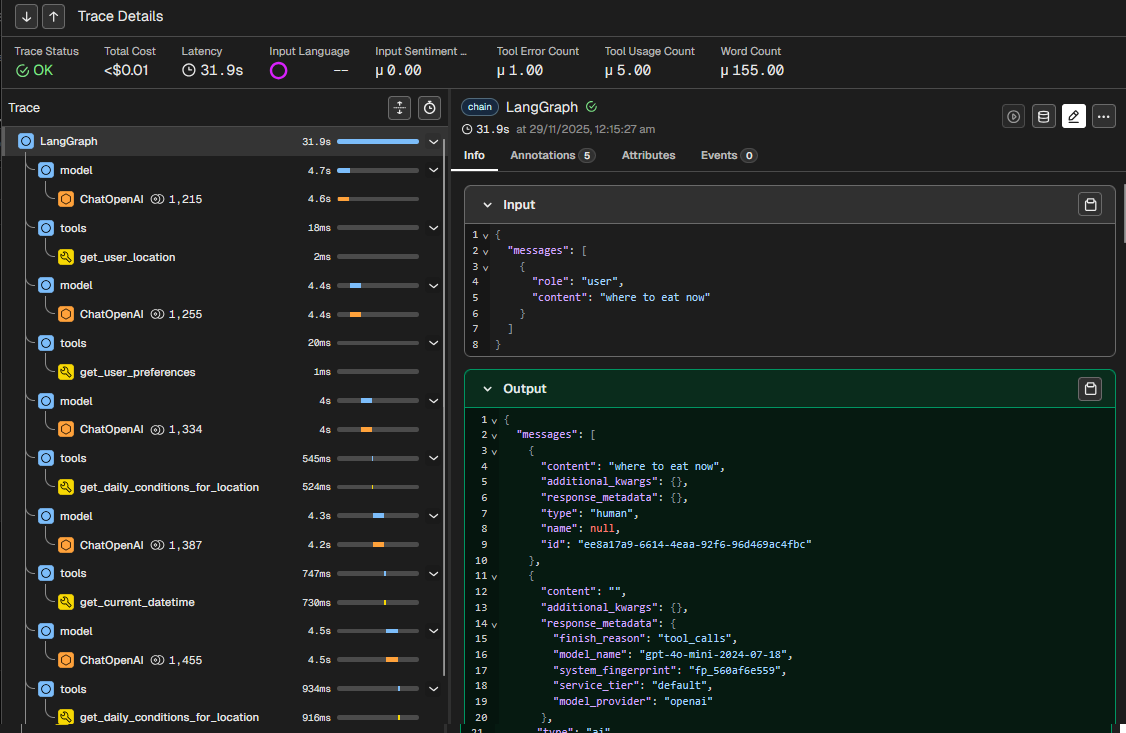This screenshot has height=733, width=1126.
Task: Switch to the Annotations tab
Action: (x=552, y=156)
